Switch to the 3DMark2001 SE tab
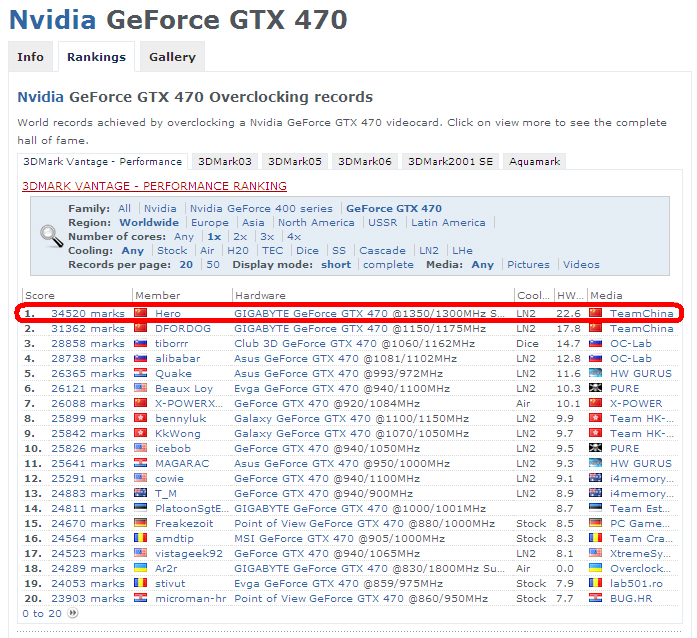Screen dimensions: 697x638 (450, 161)
